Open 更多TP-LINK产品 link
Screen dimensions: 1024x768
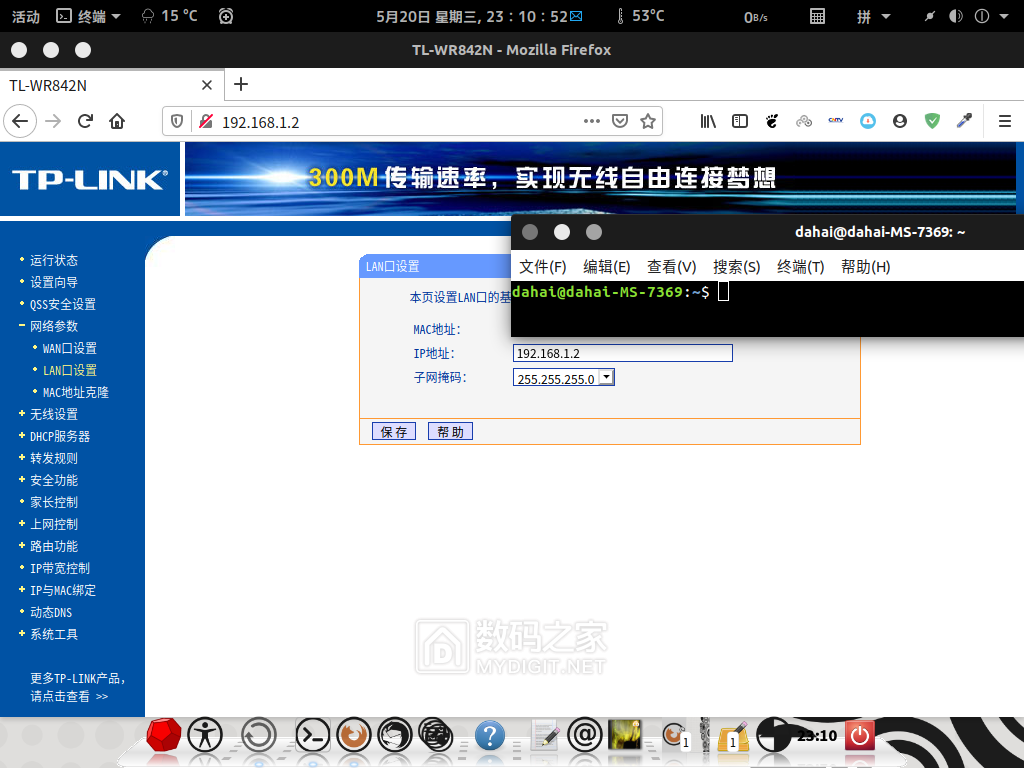pyautogui.click(x=77, y=687)
